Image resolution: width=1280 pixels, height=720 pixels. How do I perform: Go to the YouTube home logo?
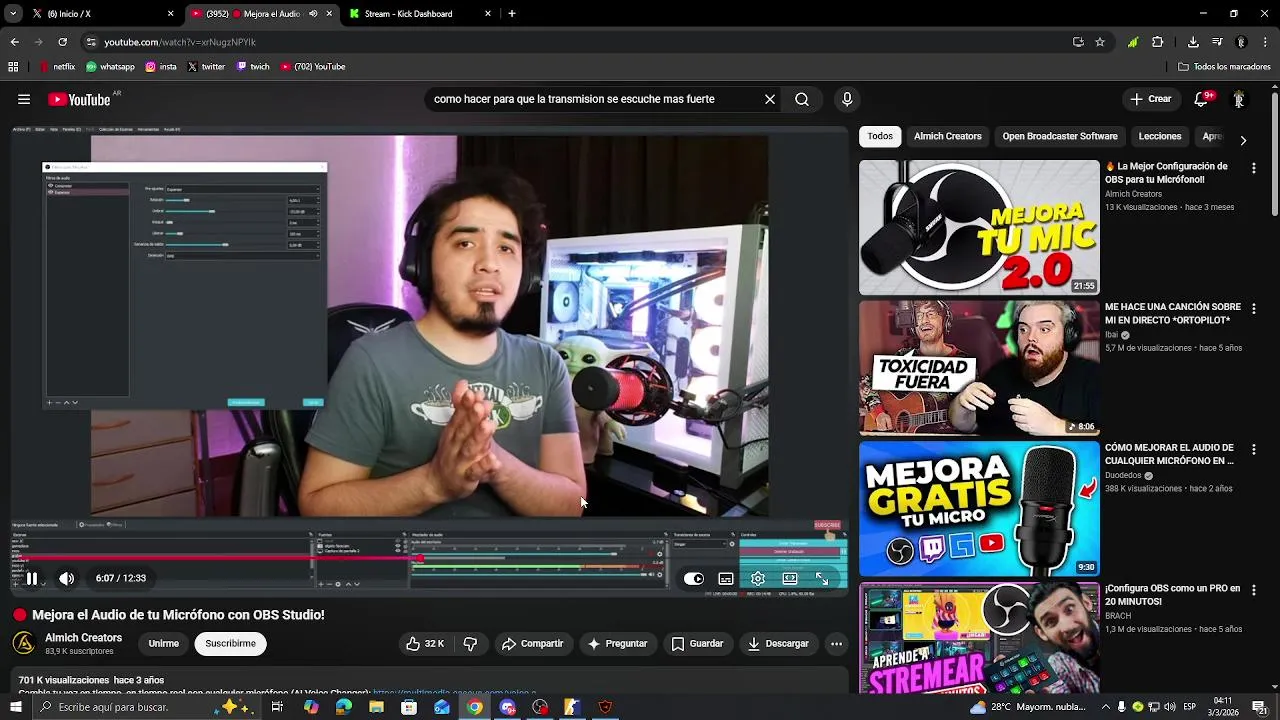tap(79, 99)
